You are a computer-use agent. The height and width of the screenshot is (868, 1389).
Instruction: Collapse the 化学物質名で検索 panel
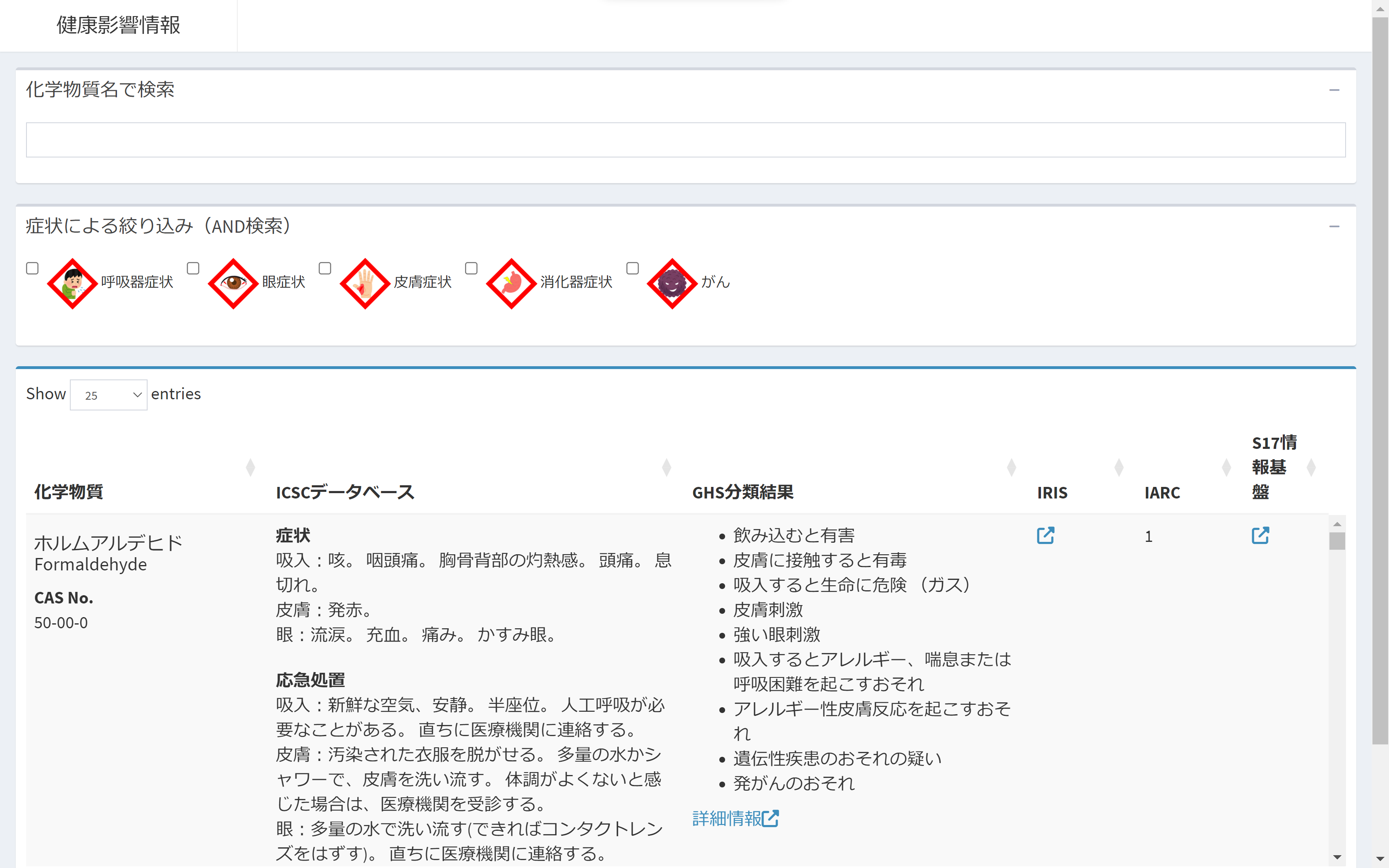pos(1334,90)
